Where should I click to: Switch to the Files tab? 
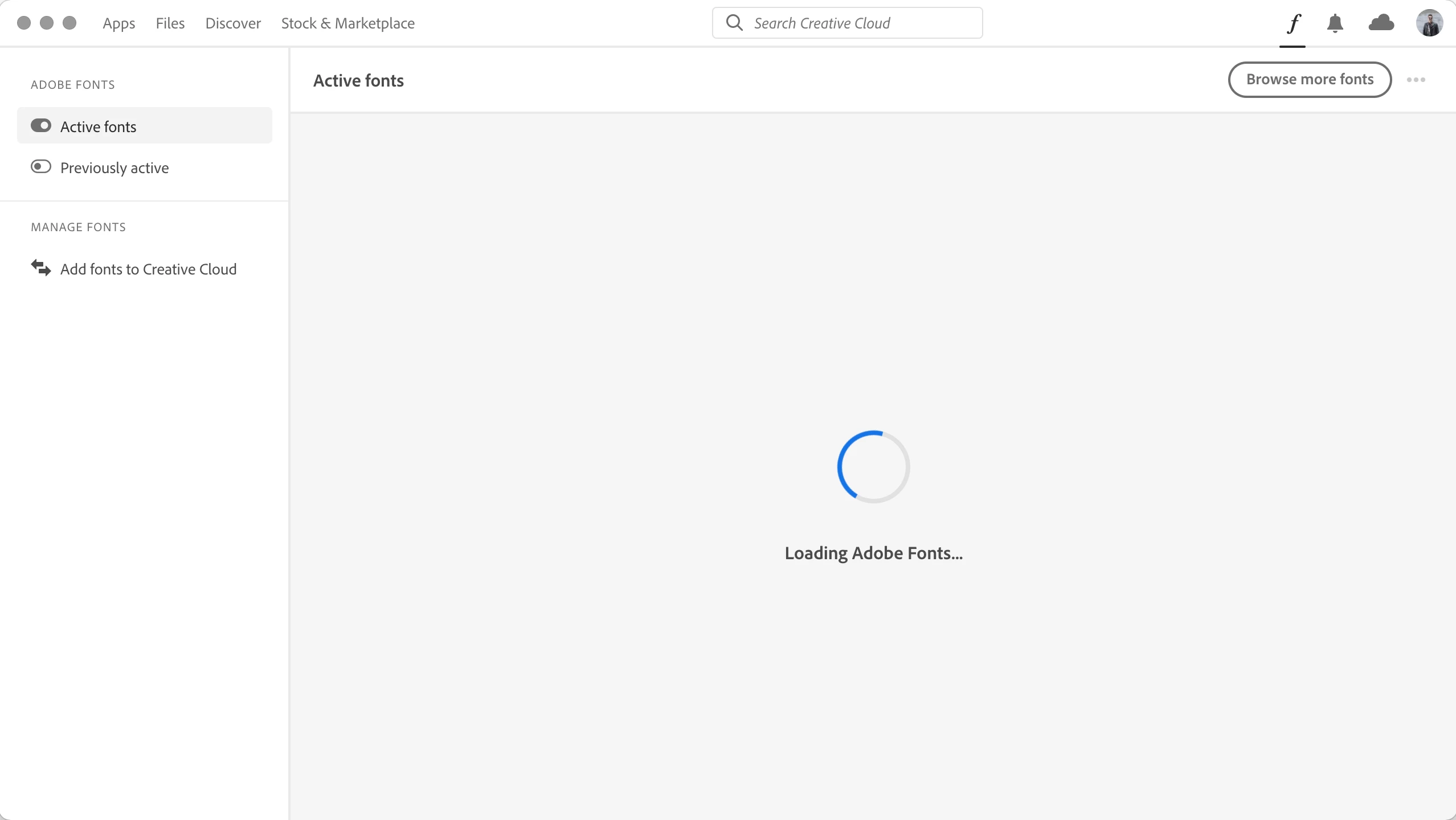[170, 23]
